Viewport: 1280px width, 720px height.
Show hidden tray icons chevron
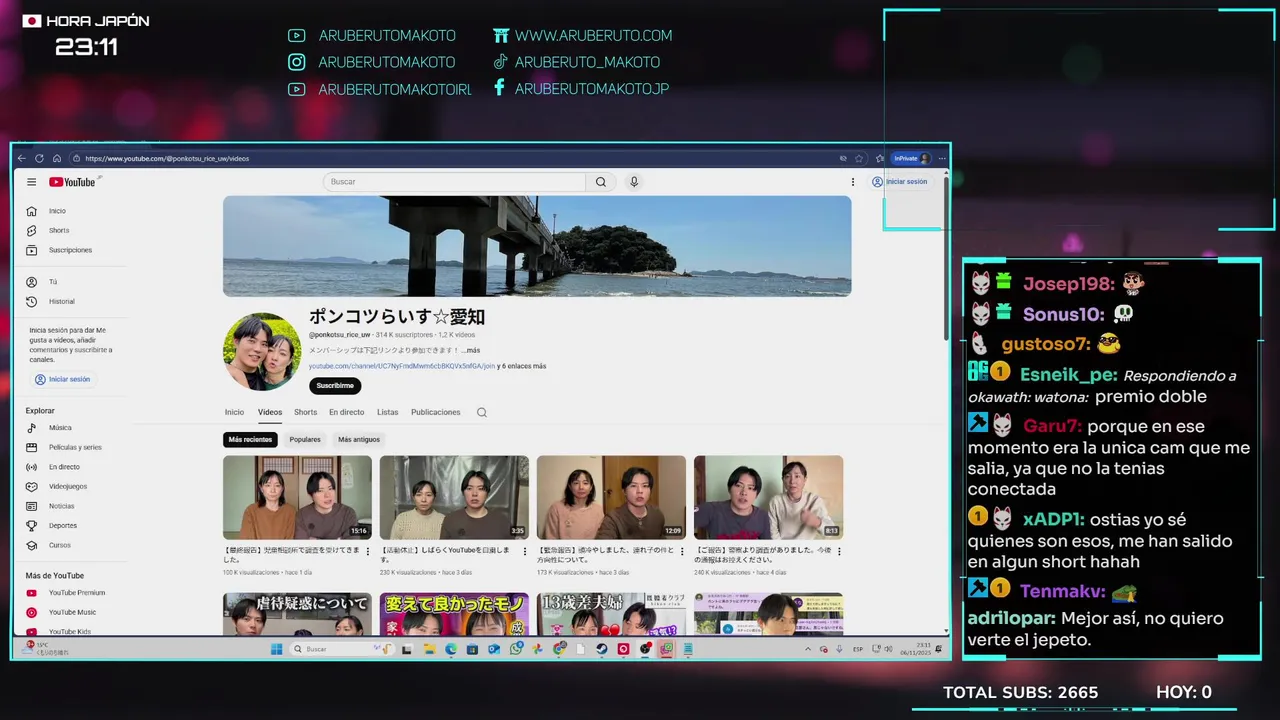pyautogui.click(x=808, y=649)
